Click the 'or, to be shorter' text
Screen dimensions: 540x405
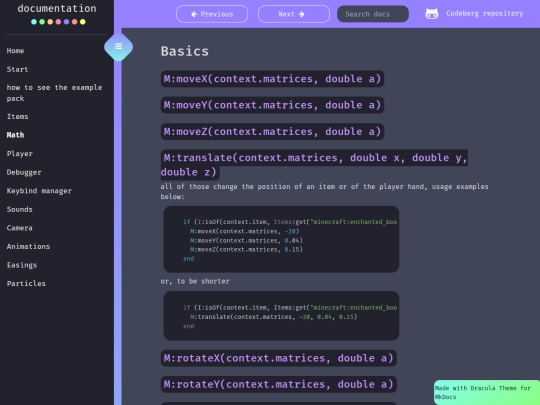click(195, 281)
